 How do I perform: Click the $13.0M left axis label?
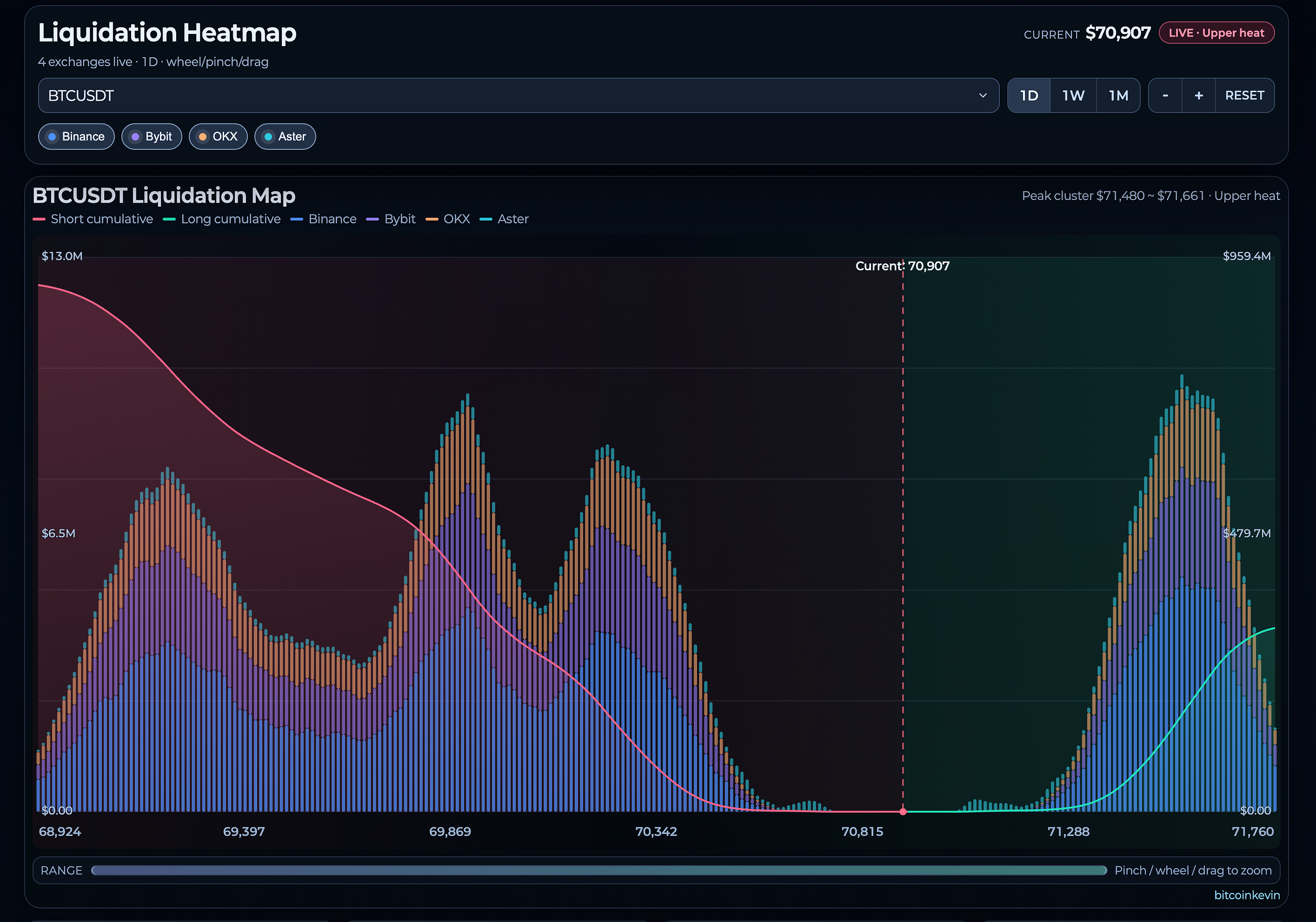pyautogui.click(x=62, y=256)
